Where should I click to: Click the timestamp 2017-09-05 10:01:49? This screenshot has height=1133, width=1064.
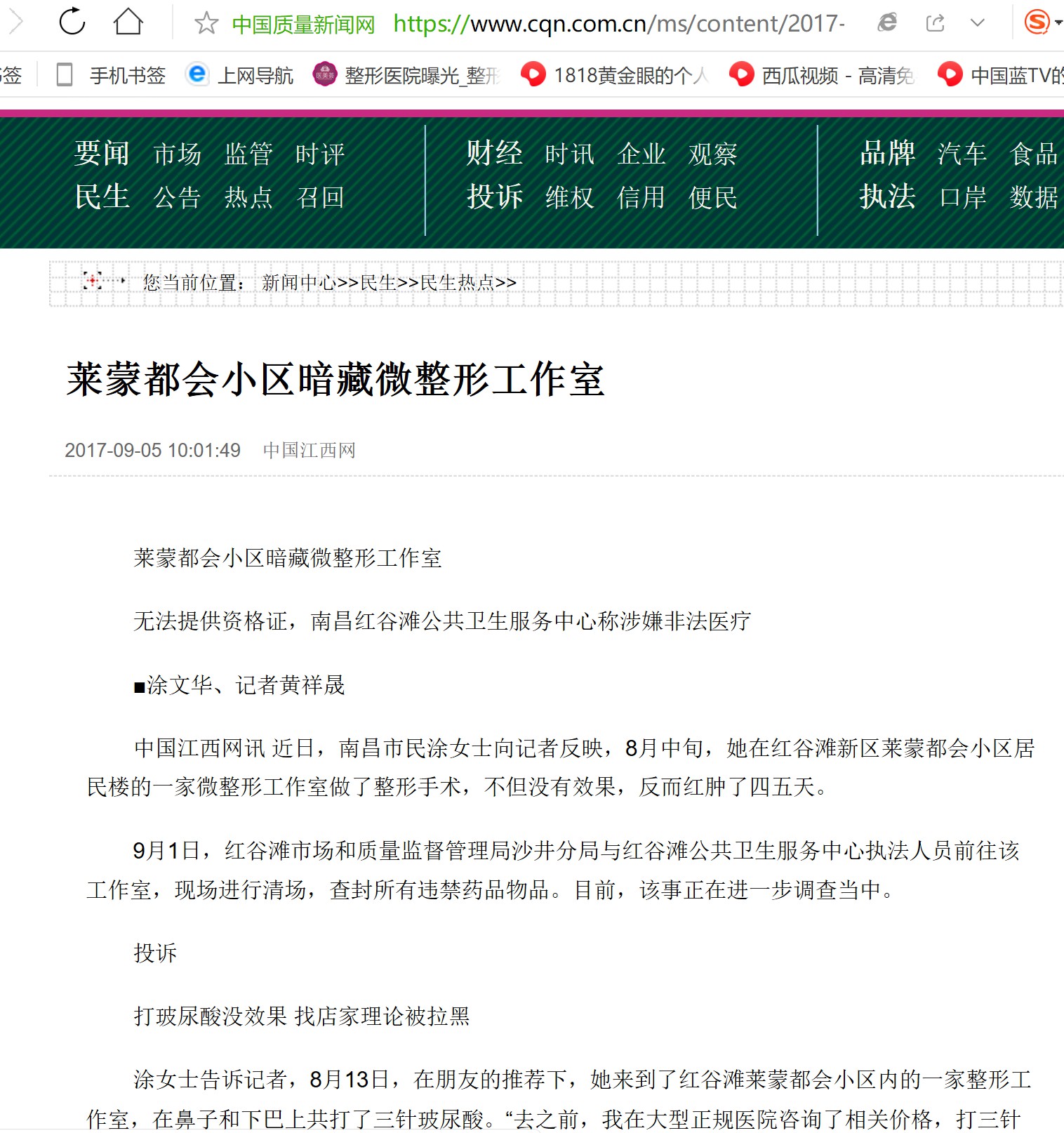[152, 450]
